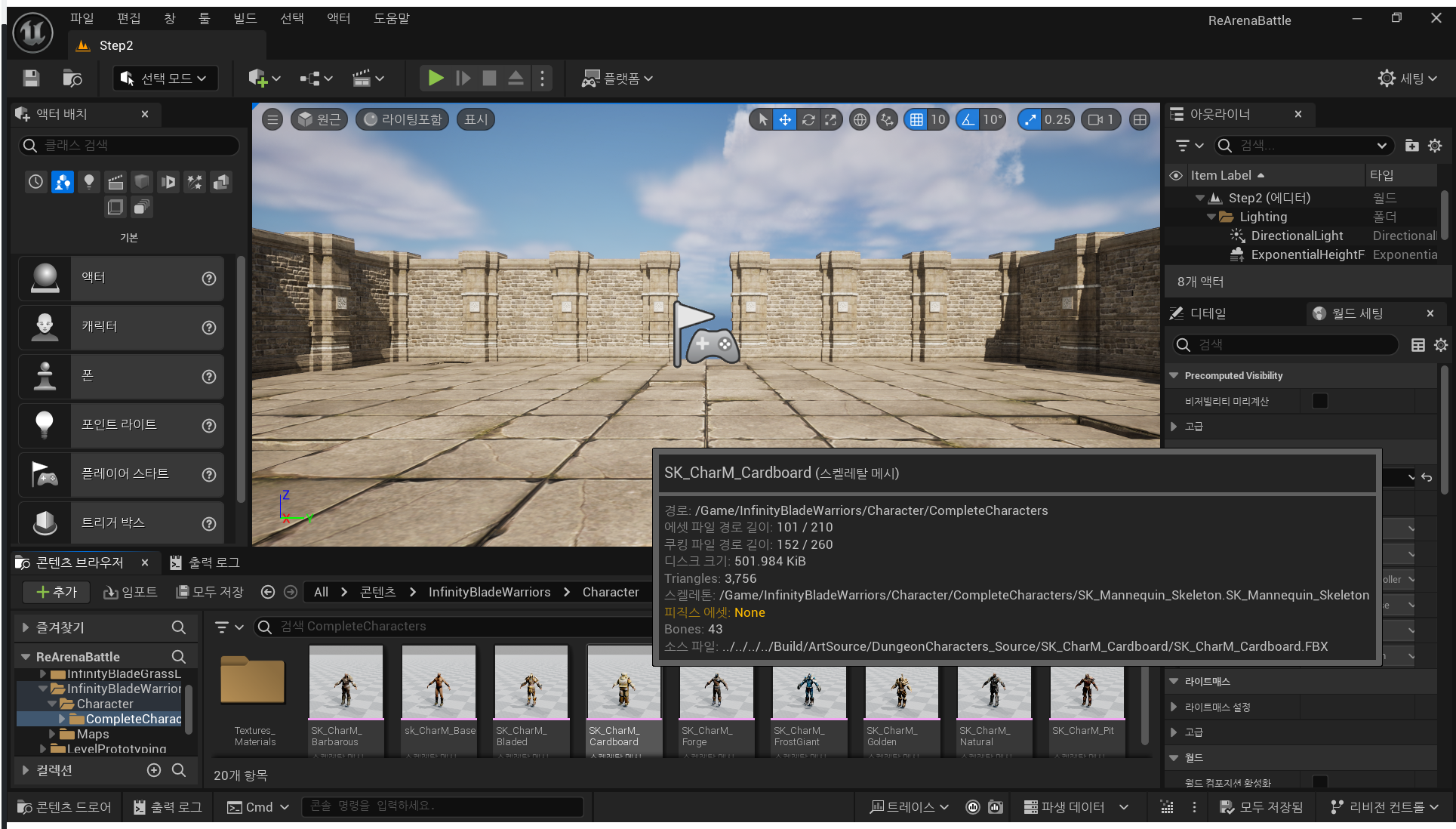The height and width of the screenshot is (829, 1456).
Task: Toggle the 월드 컴포지션 활성화 checkbox
Action: (1320, 782)
